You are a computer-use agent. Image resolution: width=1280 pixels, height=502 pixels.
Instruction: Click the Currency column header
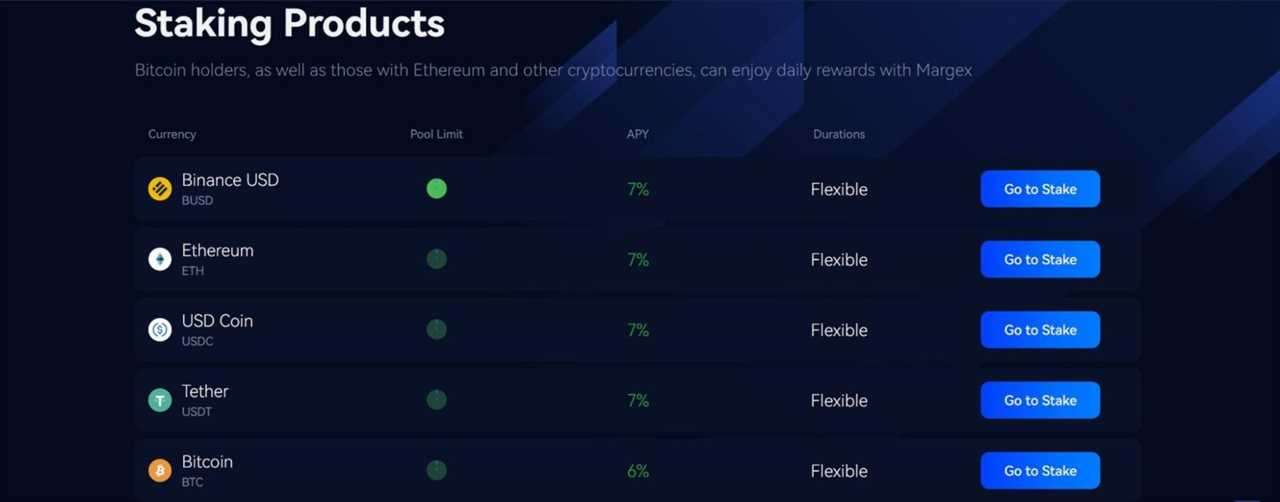[x=172, y=134]
